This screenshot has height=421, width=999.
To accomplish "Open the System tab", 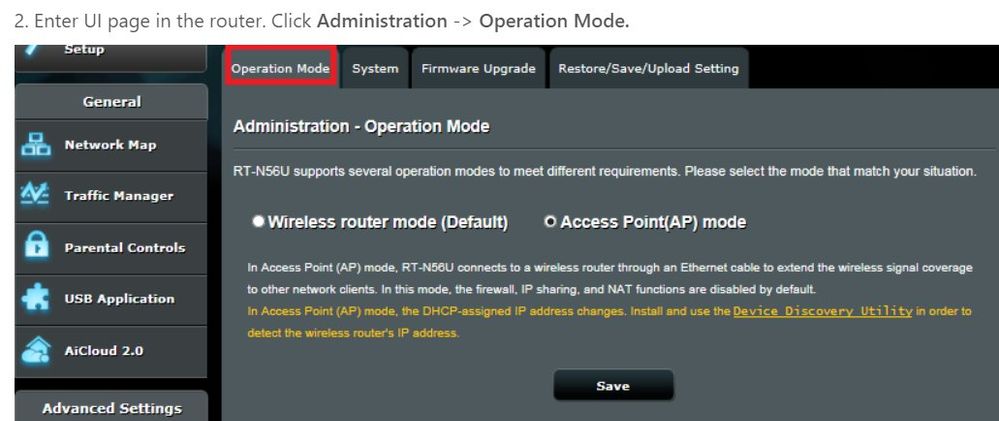I will coord(375,68).
